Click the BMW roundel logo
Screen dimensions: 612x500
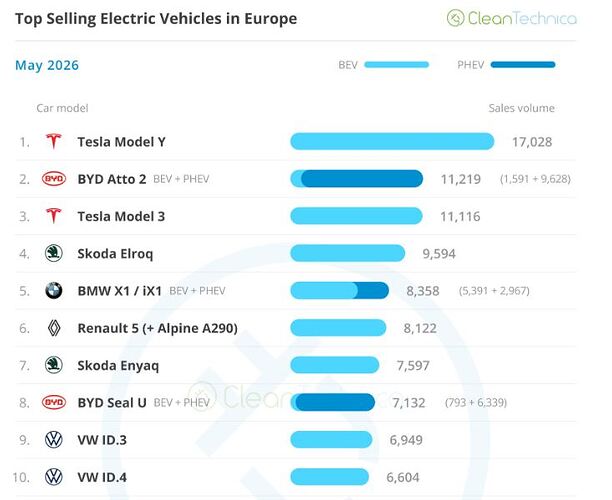coord(54,290)
